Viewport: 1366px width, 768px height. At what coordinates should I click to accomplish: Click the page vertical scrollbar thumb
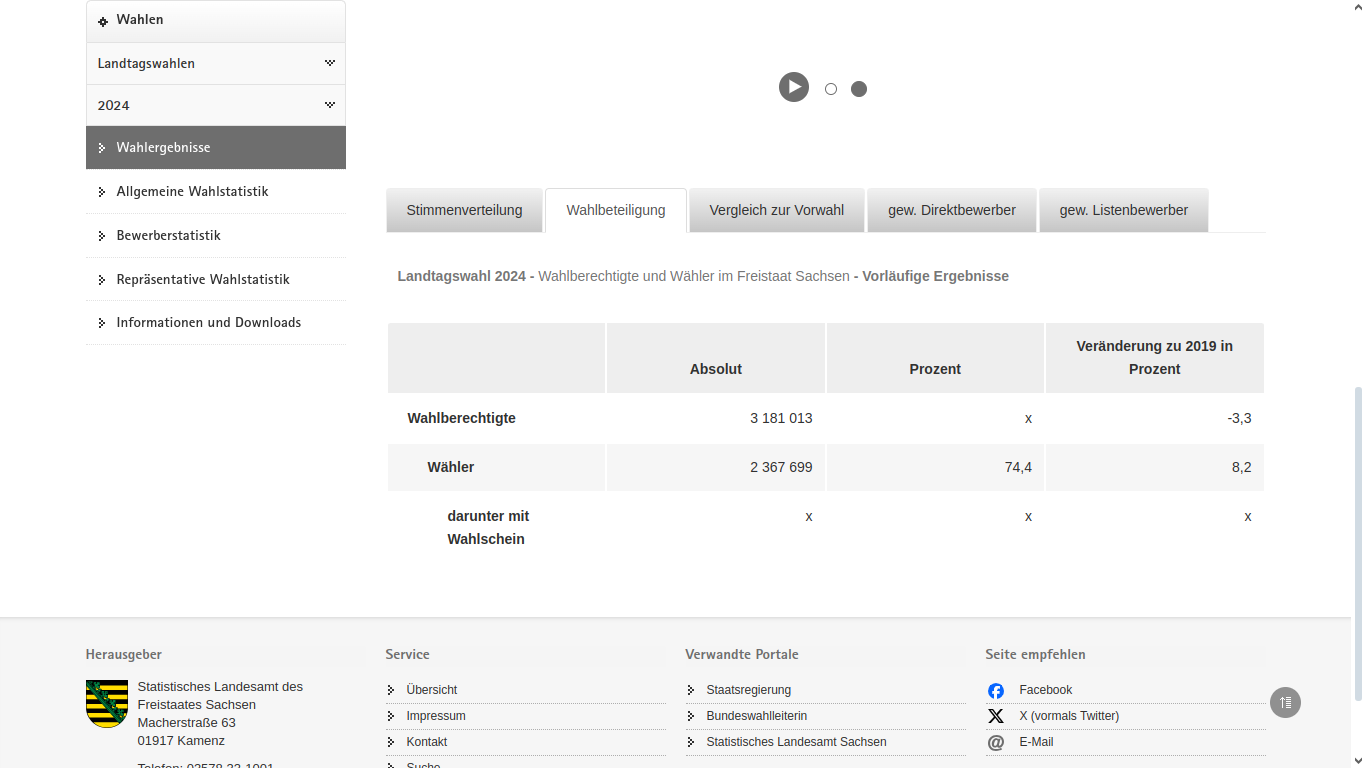1358,543
